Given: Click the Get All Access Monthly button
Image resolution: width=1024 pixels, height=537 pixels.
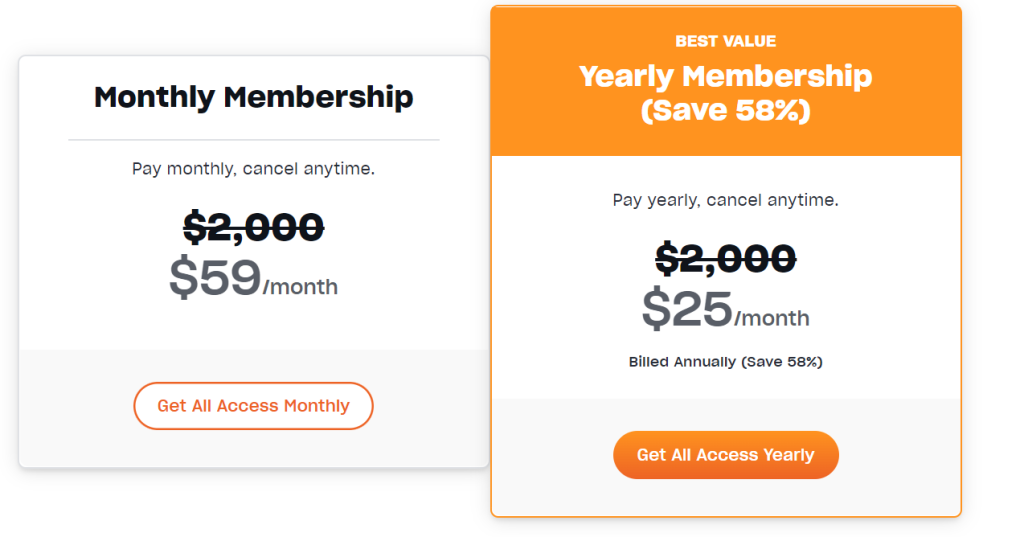Looking at the screenshot, I should [x=253, y=406].
